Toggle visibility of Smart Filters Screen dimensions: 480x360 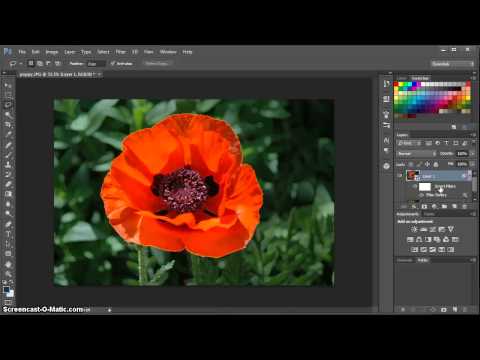tap(414, 186)
